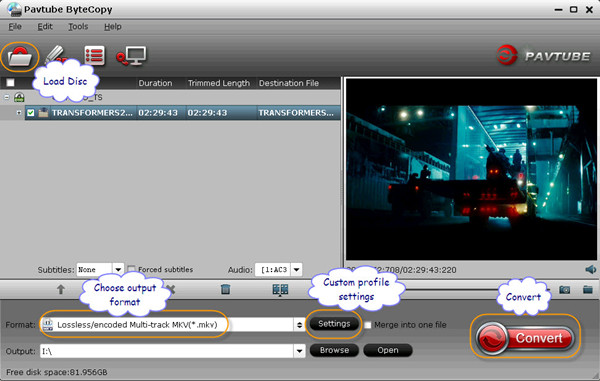Open the pencil Edit tool icon
The image size is (600, 381).
55,54
